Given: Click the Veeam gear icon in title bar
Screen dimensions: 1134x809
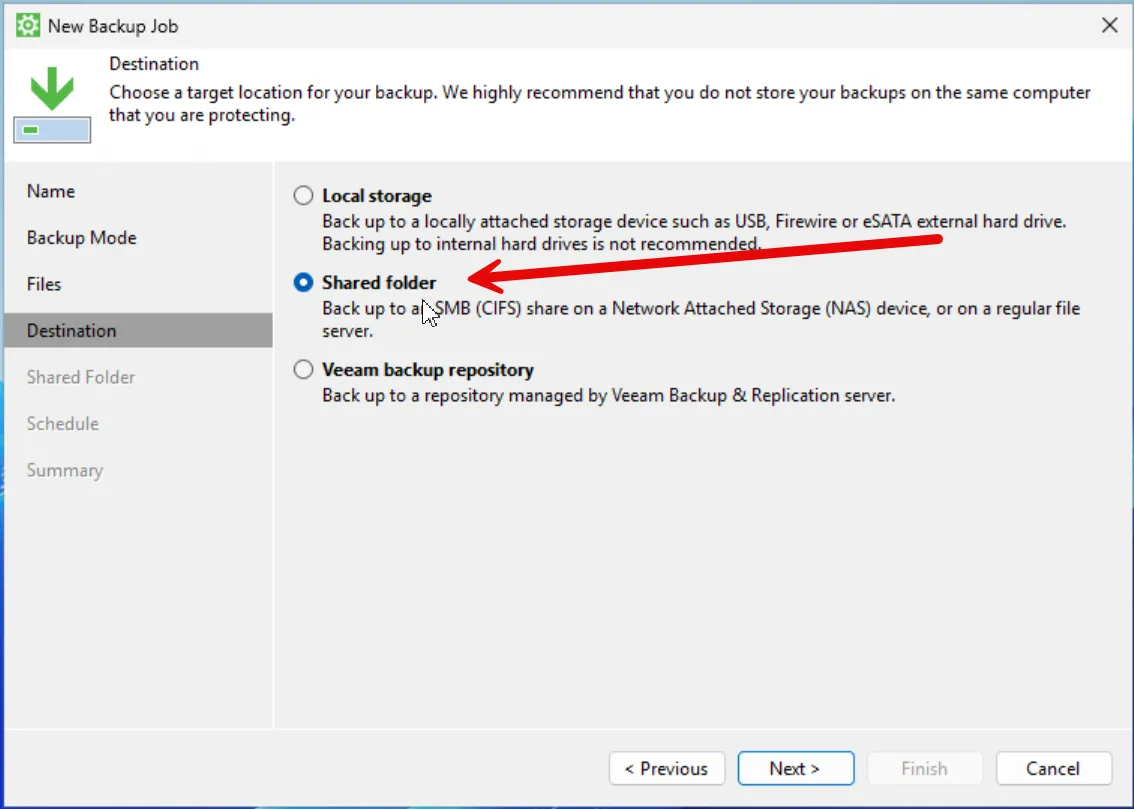Looking at the screenshot, I should click(28, 26).
